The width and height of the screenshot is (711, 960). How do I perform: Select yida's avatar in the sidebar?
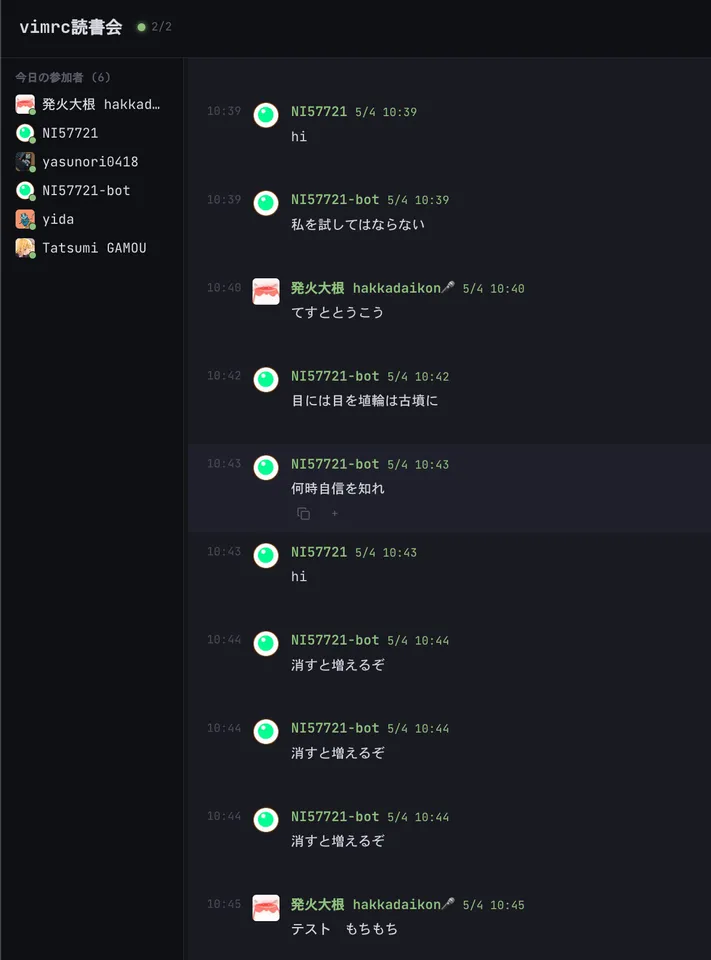(25, 219)
